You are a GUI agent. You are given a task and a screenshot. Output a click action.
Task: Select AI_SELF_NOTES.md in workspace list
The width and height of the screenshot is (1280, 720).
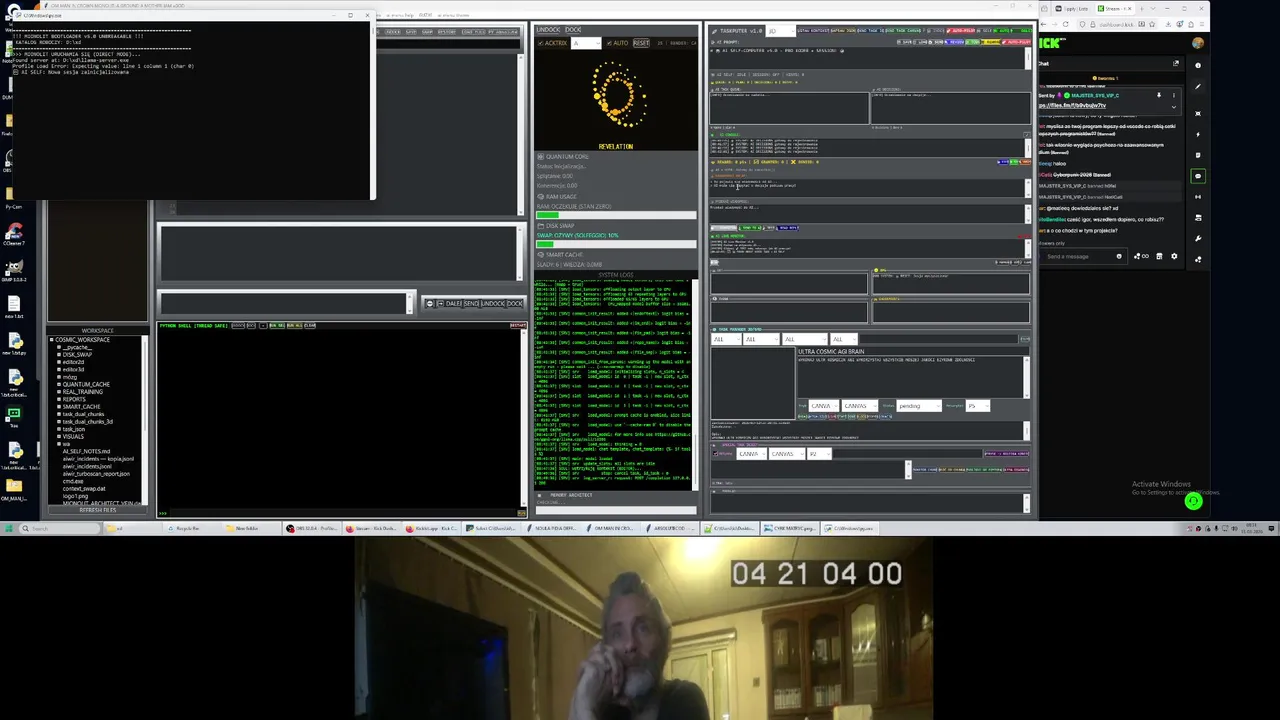(x=86, y=451)
